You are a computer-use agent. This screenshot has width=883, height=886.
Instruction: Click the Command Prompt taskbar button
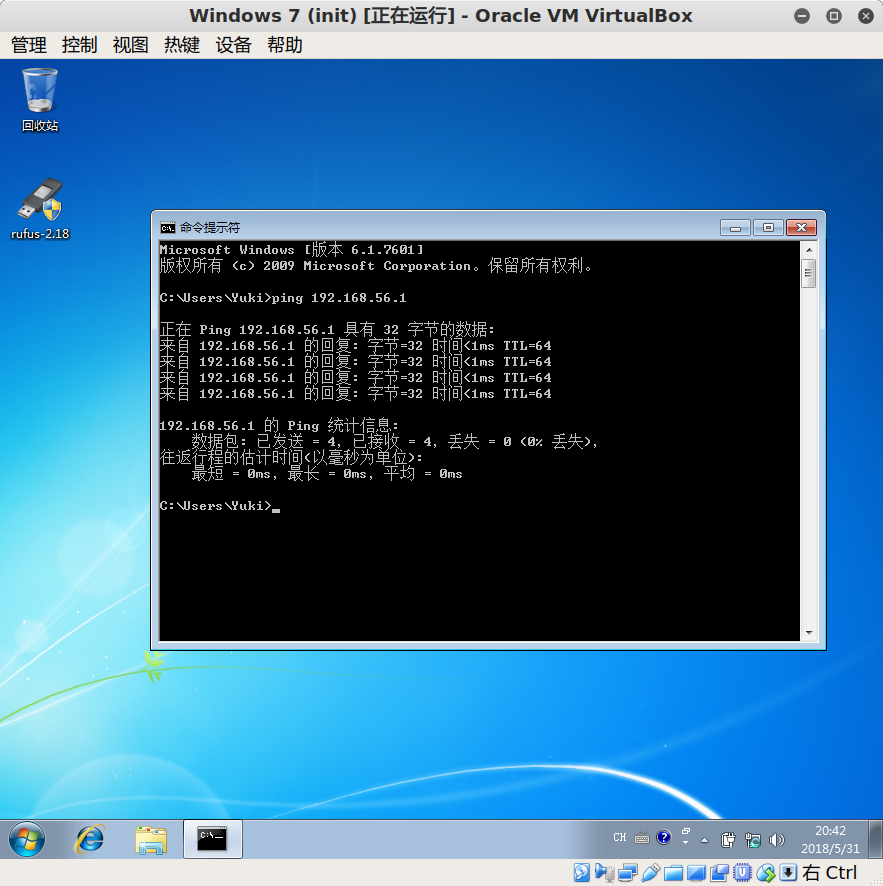(212, 839)
